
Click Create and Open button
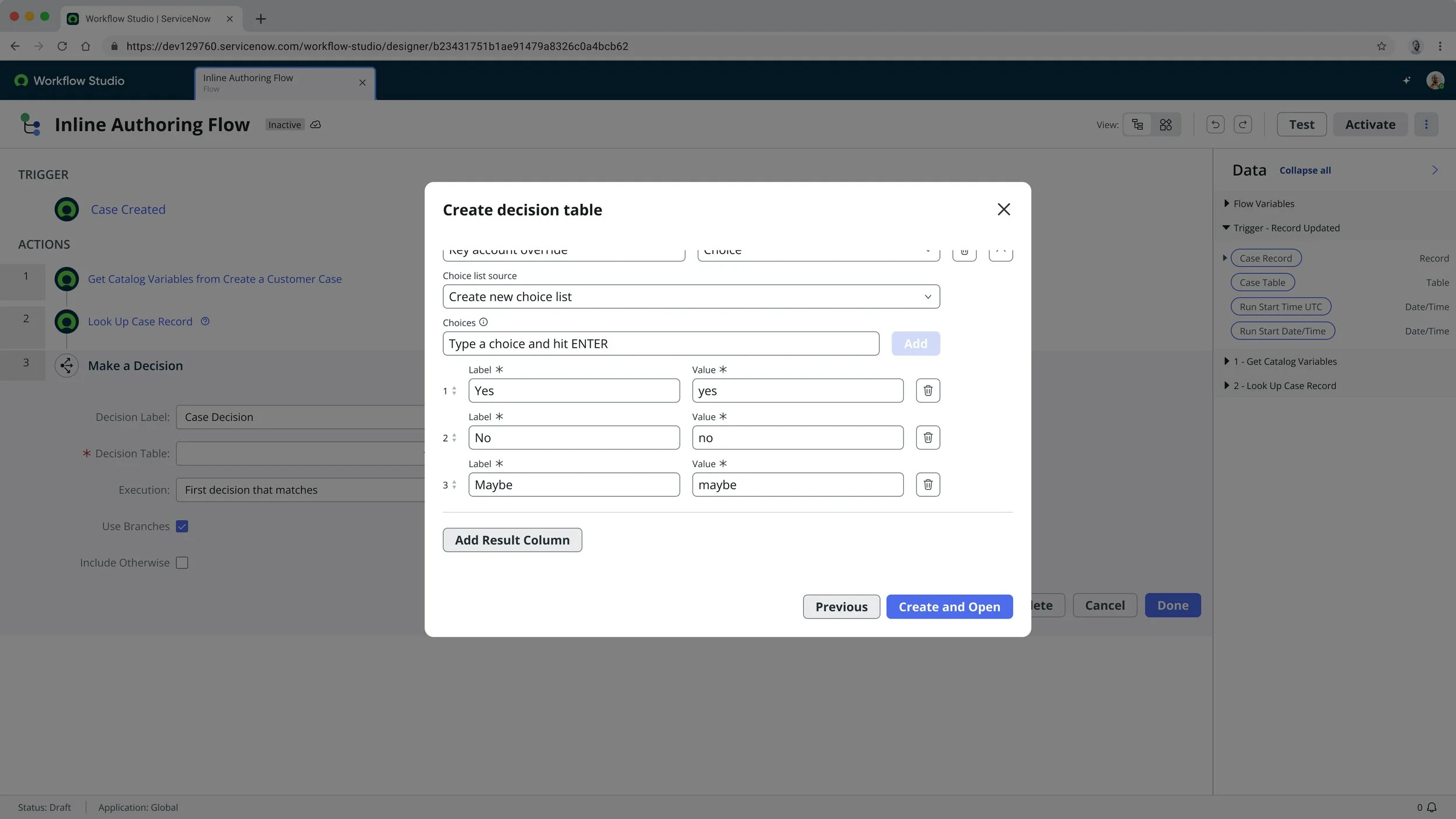coord(949,606)
